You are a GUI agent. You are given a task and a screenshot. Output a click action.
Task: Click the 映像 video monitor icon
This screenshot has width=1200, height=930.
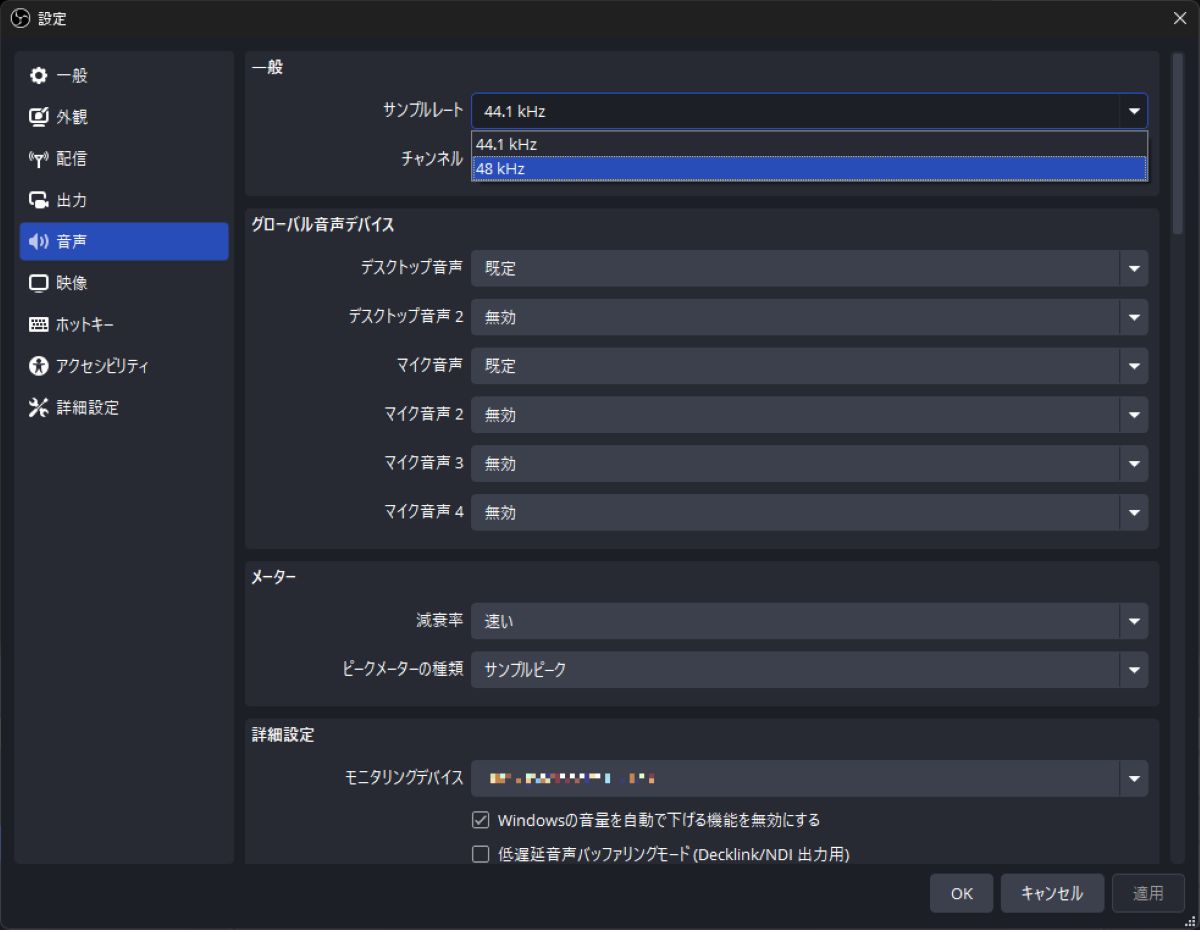(39, 283)
